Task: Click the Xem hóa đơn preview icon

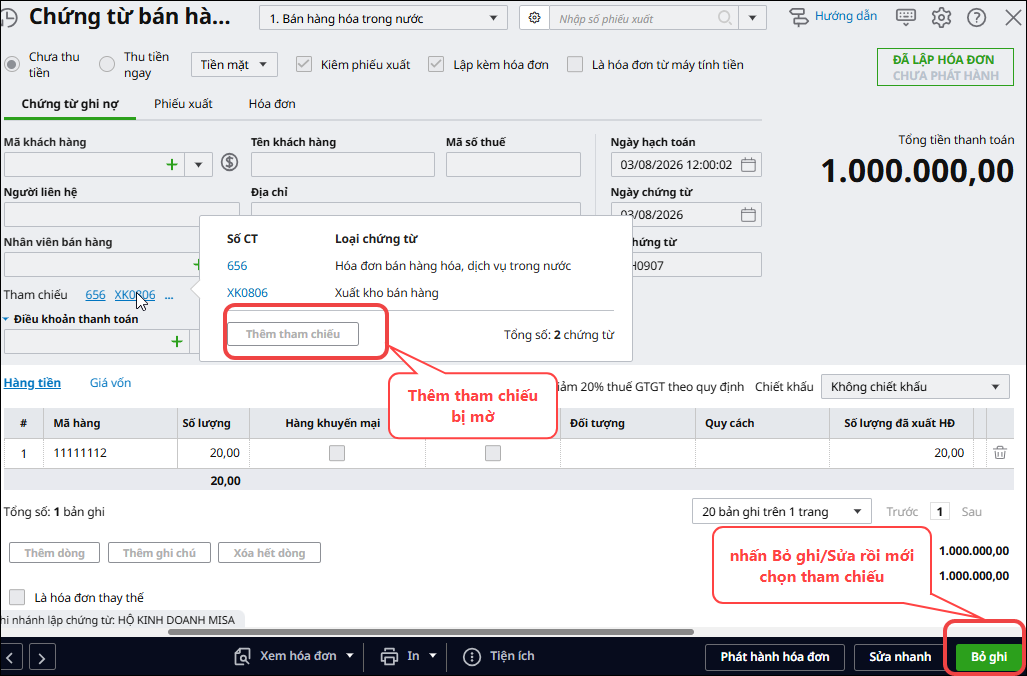Action: click(242, 656)
